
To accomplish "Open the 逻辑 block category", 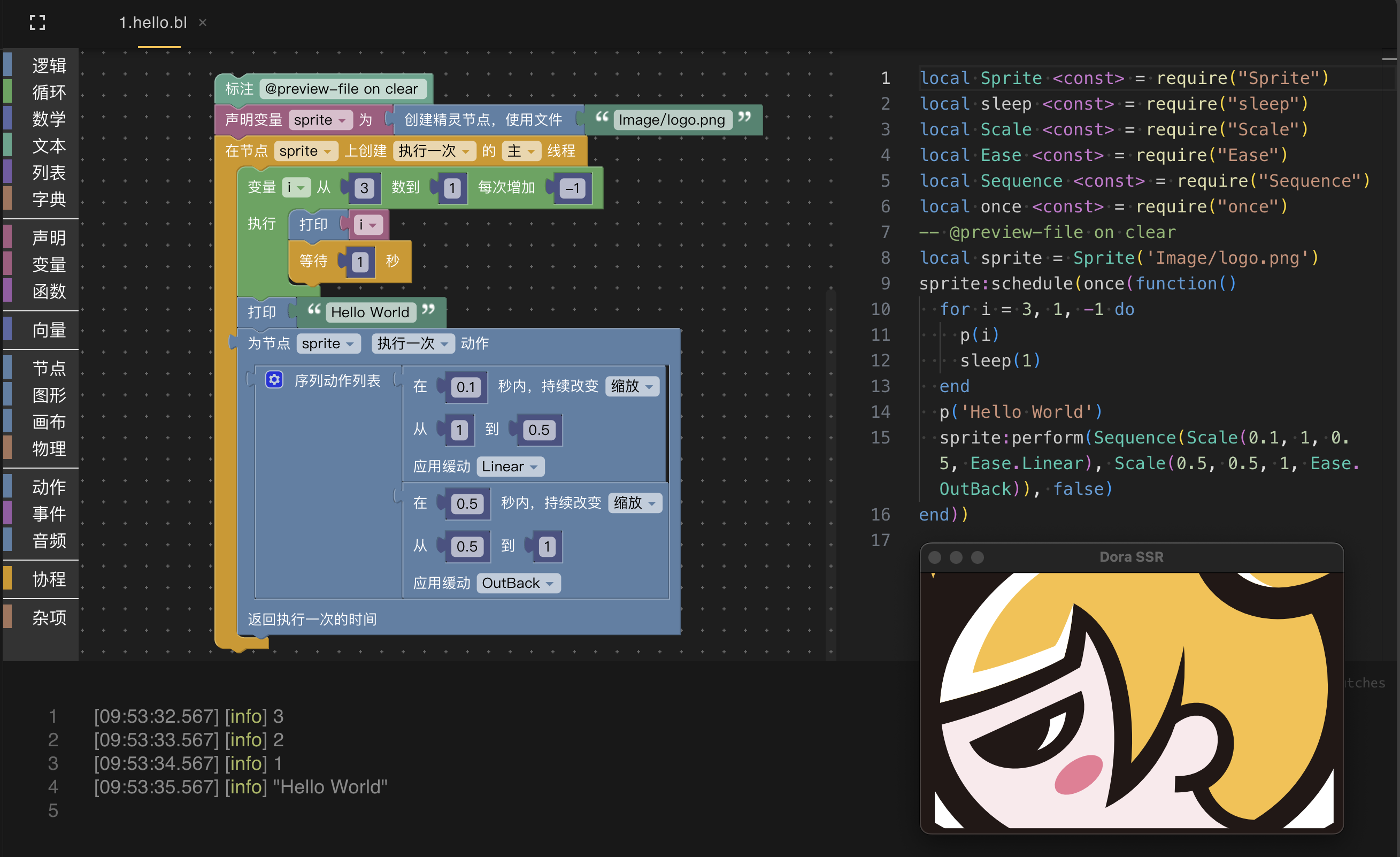I will click(x=49, y=66).
